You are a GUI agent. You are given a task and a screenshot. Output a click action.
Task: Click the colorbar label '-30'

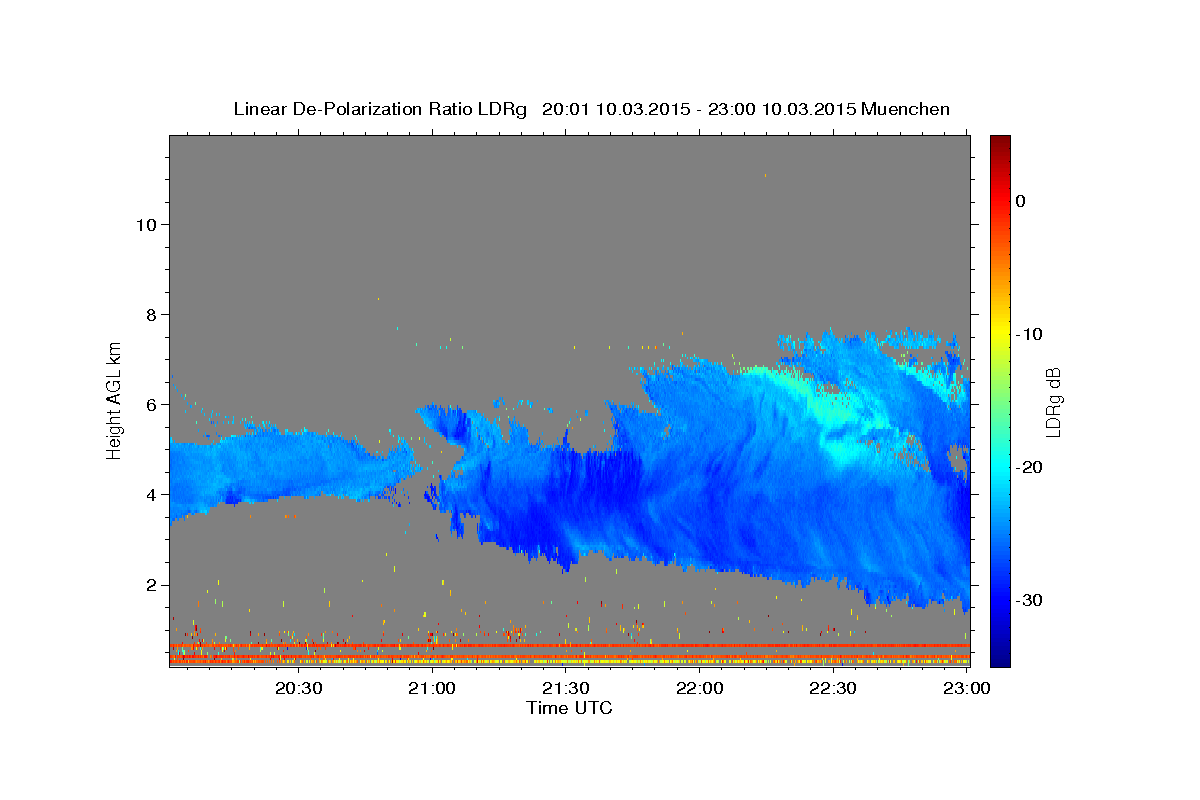pyautogui.click(x=1030, y=600)
